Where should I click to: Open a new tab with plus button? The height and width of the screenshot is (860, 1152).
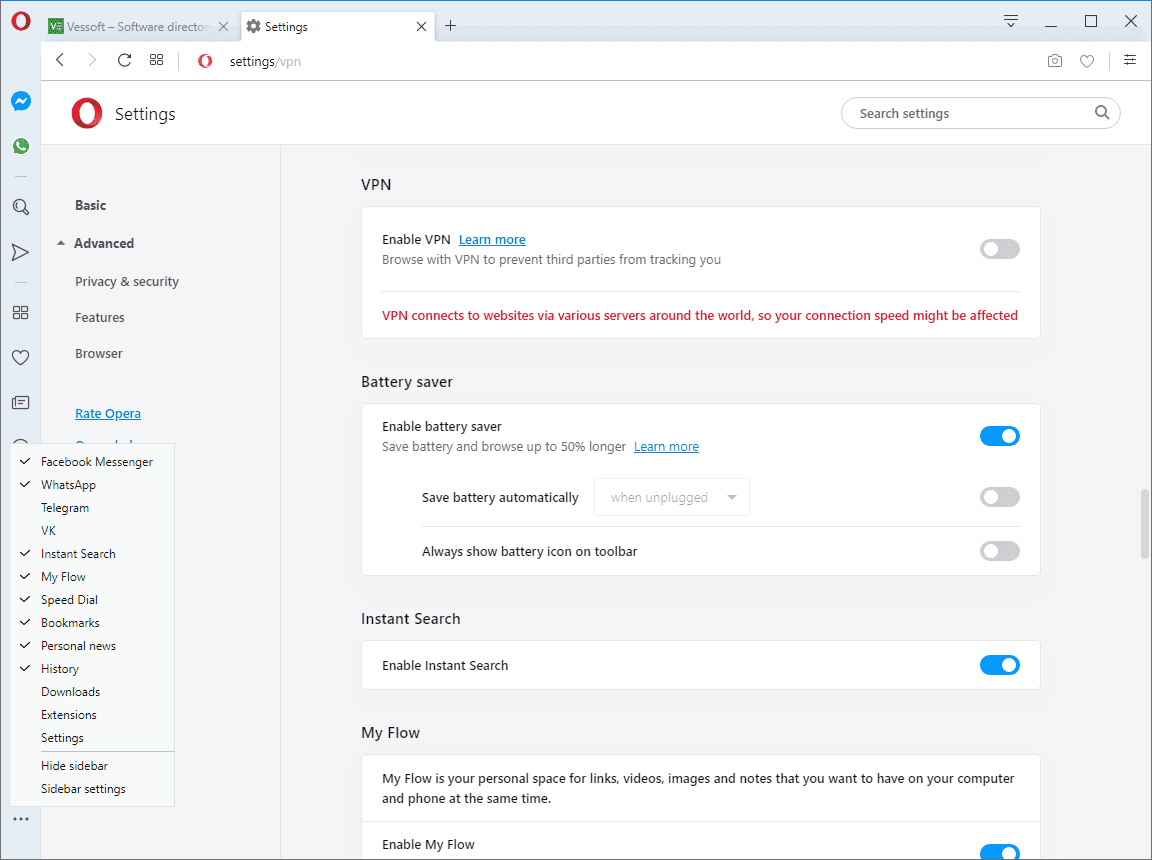pos(450,26)
